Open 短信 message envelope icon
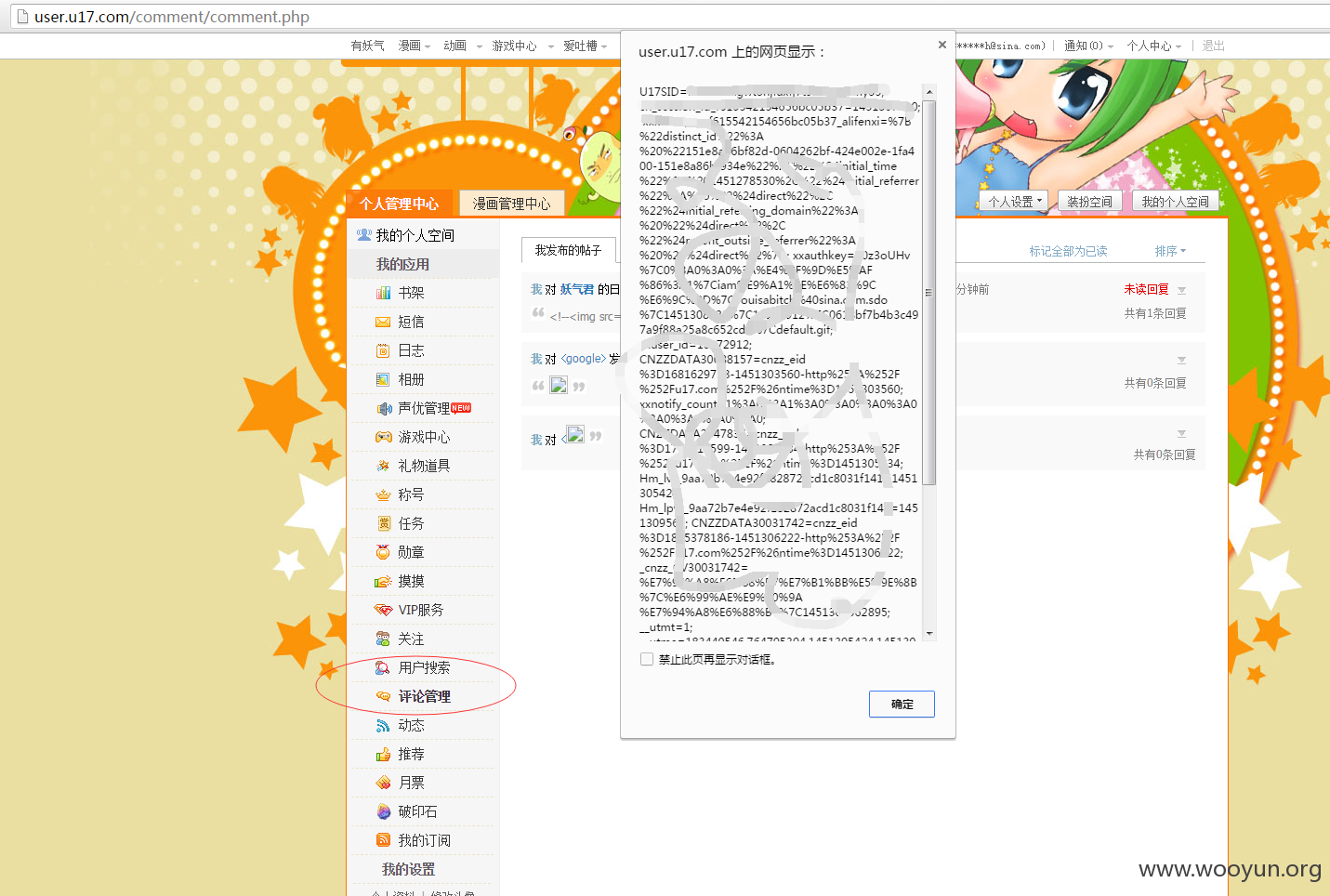The width and height of the screenshot is (1330, 896). tap(383, 322)
